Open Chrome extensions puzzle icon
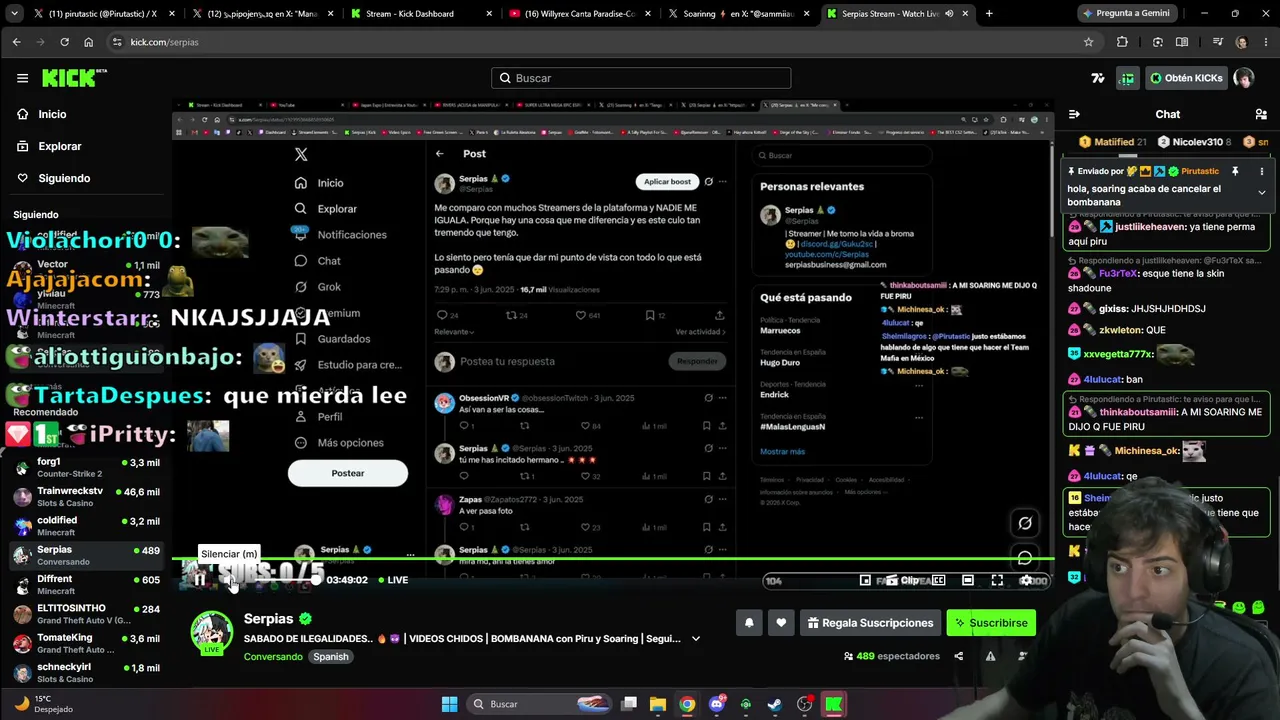Image resolution: width=1280 pixels, height=720 pixels. click(x=1122, y=42)
